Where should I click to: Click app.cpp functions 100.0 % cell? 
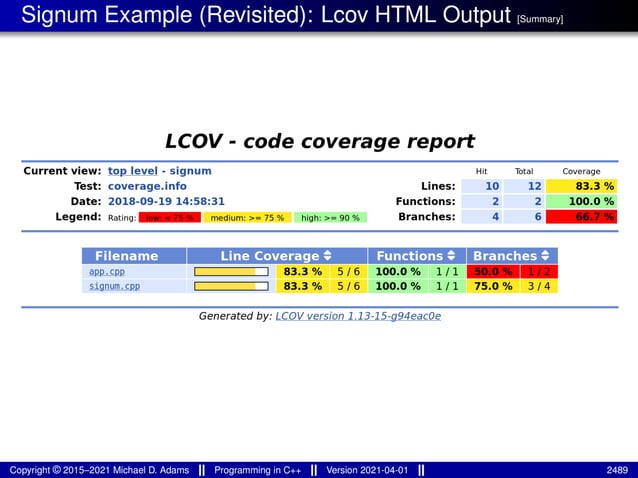coord(398,271)
